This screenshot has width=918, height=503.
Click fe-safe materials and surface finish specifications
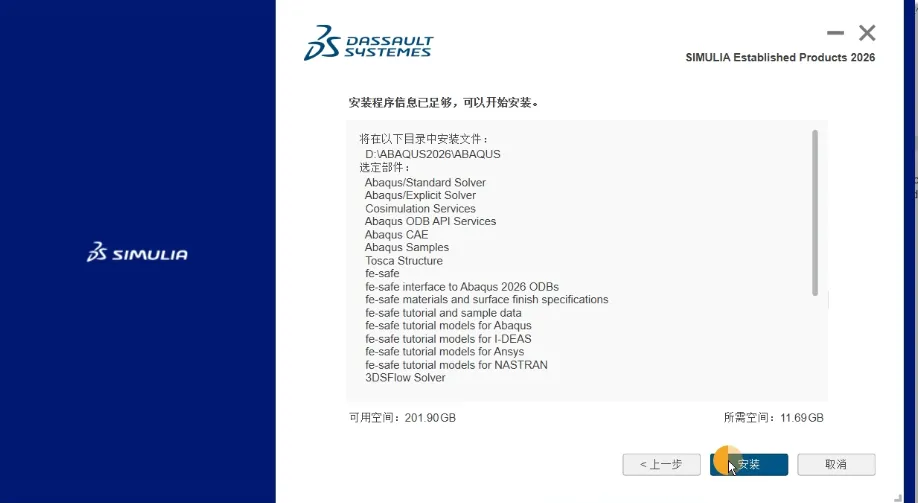pos(487,300)
